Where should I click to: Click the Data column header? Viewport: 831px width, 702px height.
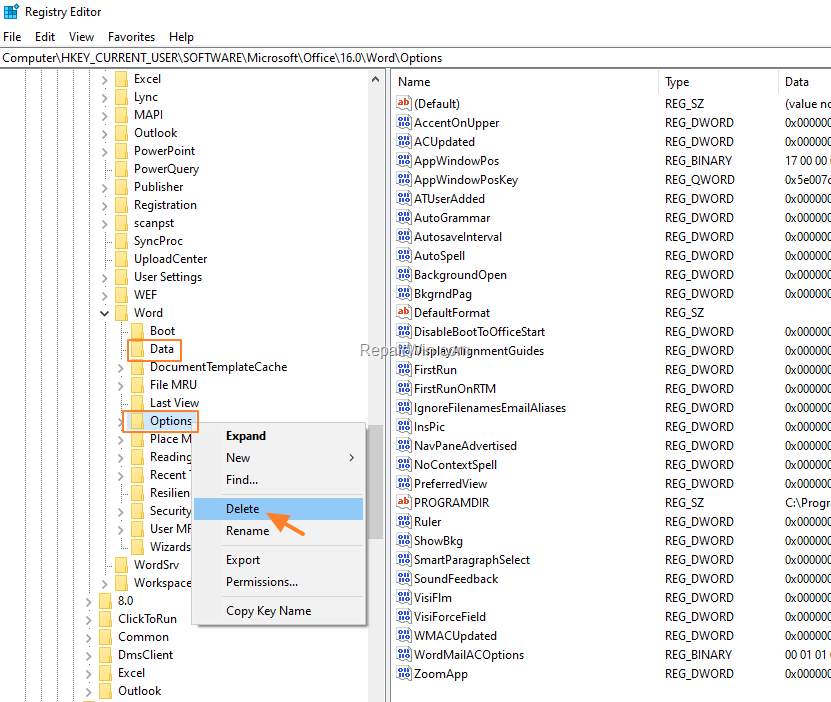(x=805, y=82)
